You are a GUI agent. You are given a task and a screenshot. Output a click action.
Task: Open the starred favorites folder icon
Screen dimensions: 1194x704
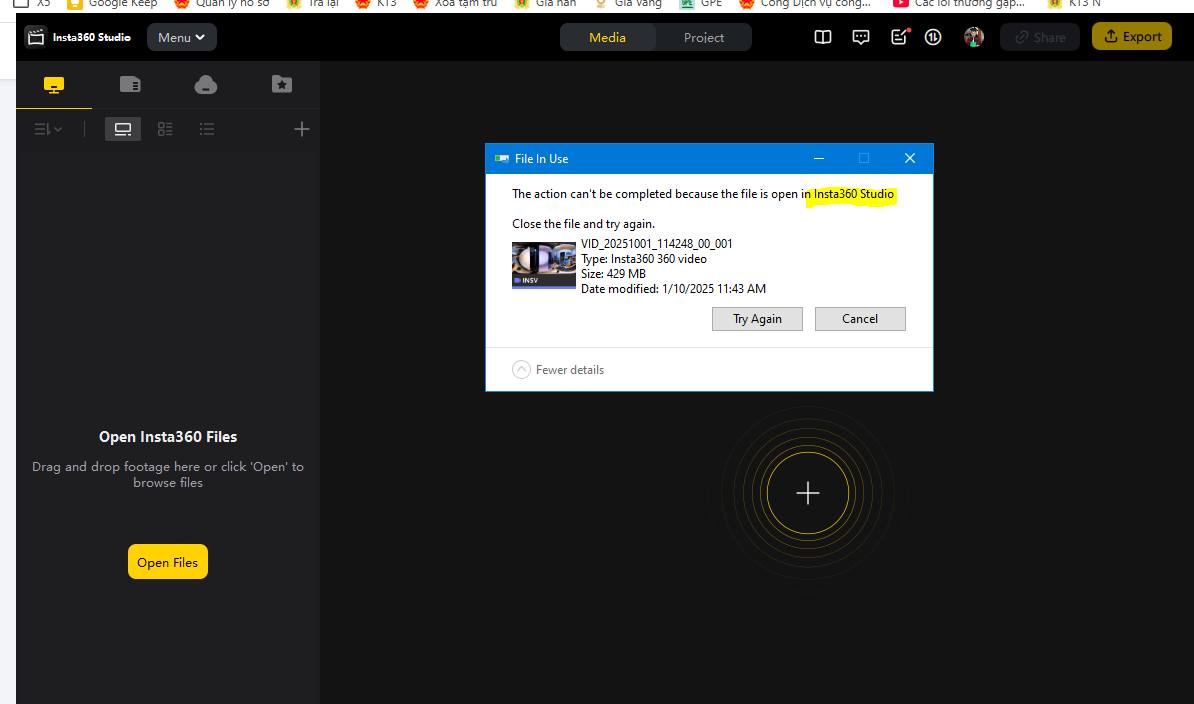tap(282, 84)
